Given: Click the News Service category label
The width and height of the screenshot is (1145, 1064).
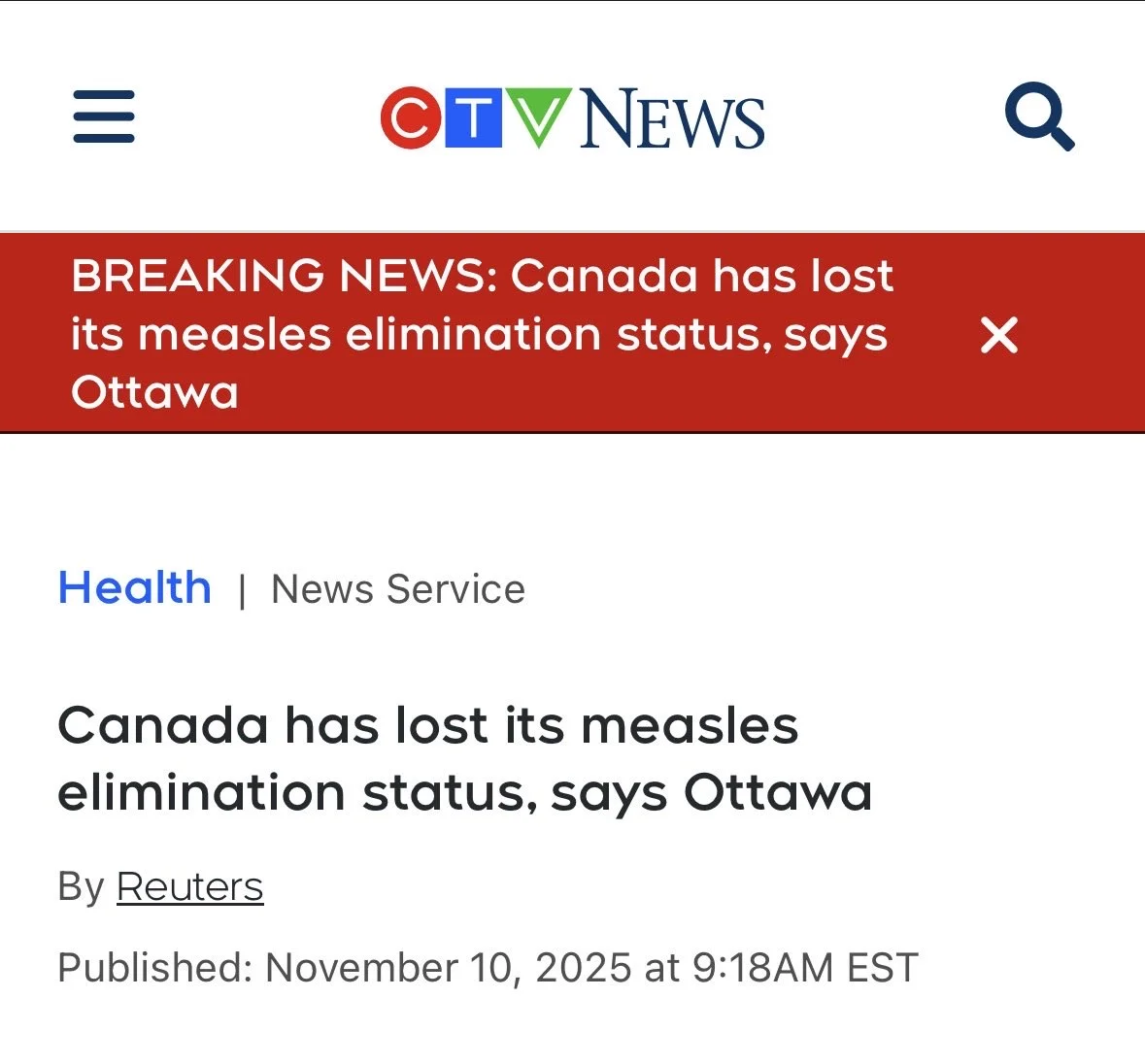Looking at the screenshot, I should pyautogui.click(x=398, y=589).
